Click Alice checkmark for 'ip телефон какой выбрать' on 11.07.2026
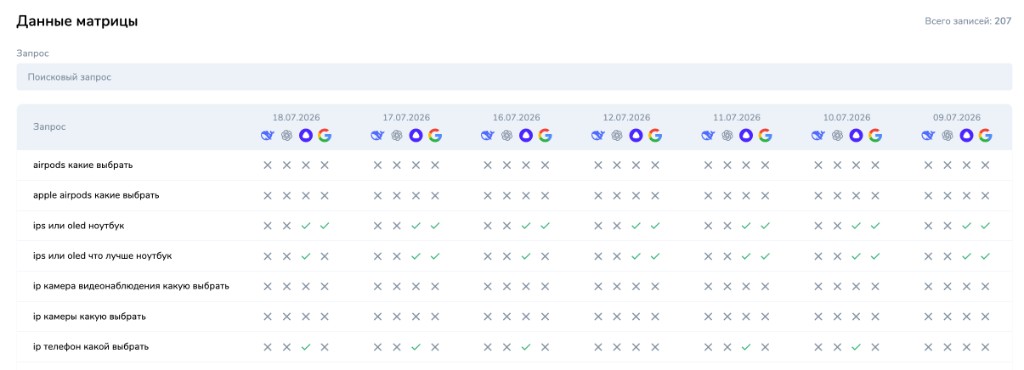The height and width of the screenshot is (370, 1024). pos(746,347)
